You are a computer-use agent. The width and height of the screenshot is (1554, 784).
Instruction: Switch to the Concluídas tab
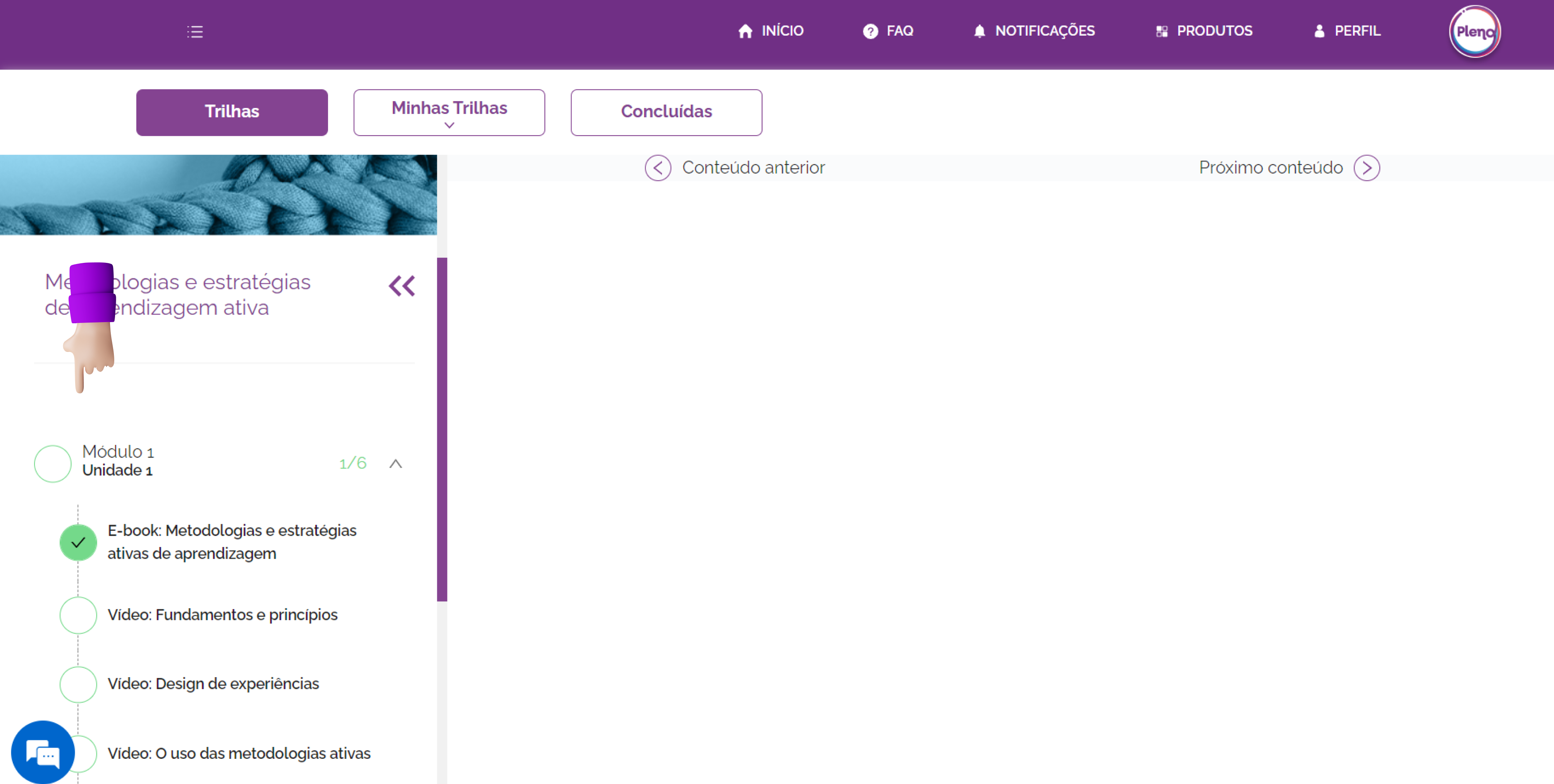666,112
